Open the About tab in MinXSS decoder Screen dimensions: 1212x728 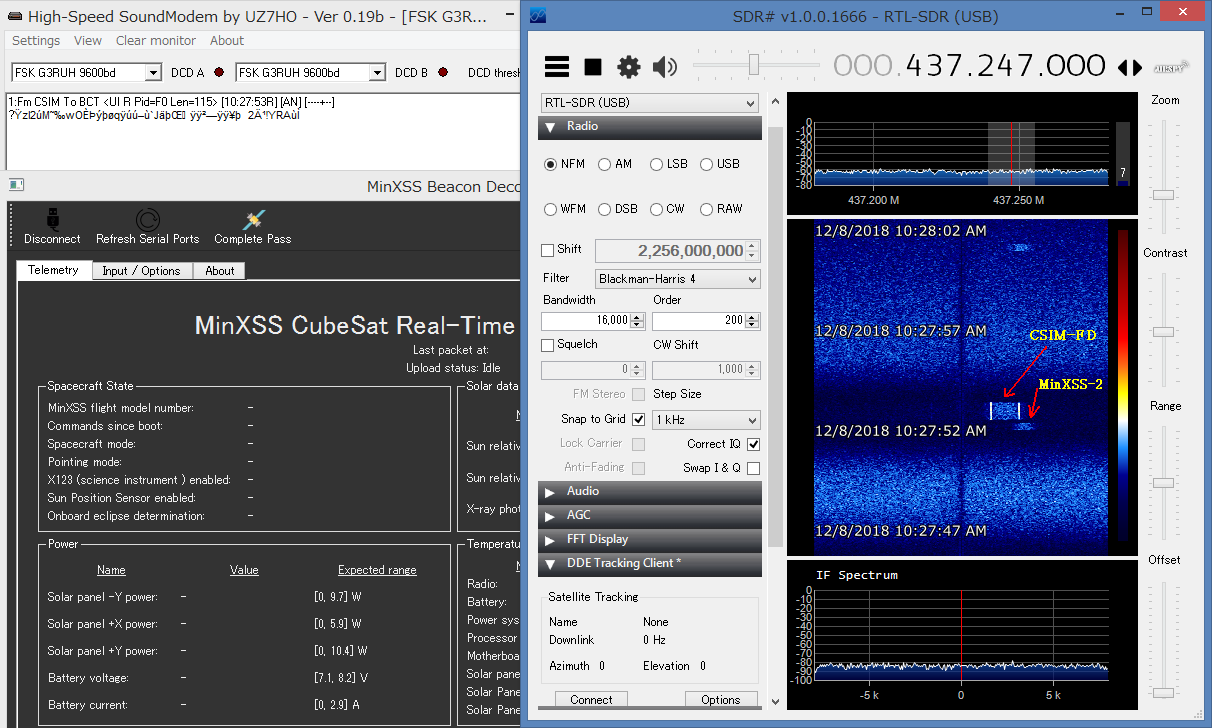220,271
